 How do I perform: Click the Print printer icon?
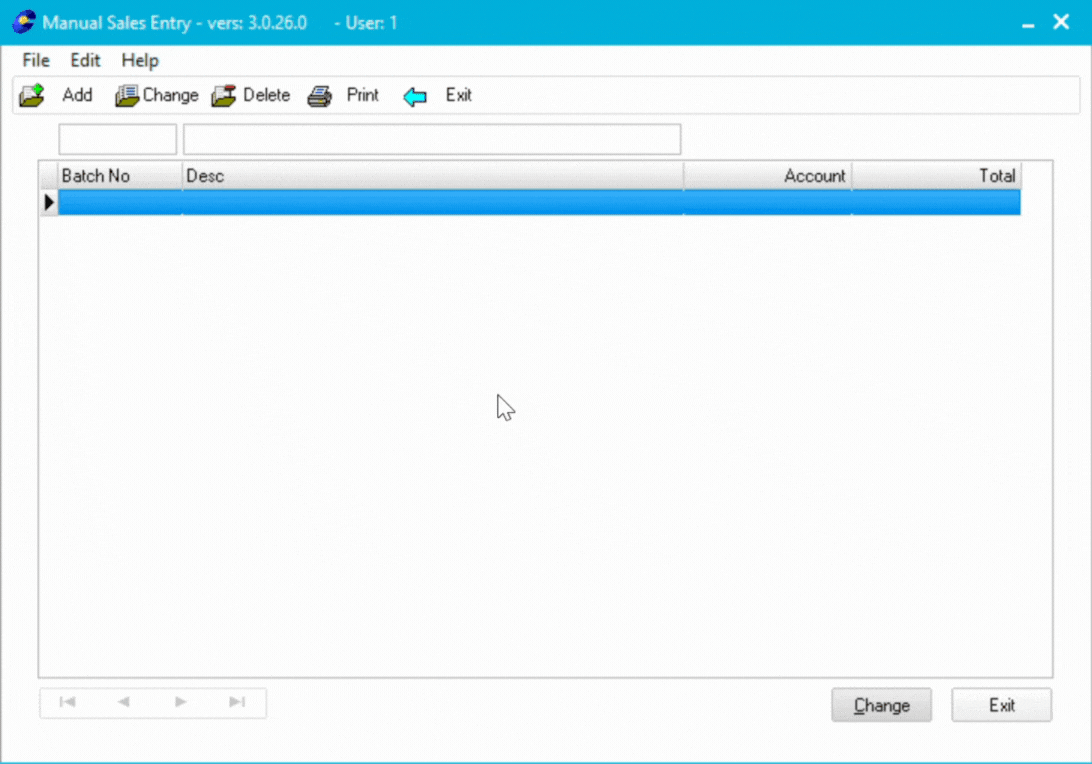pos(319,96)
